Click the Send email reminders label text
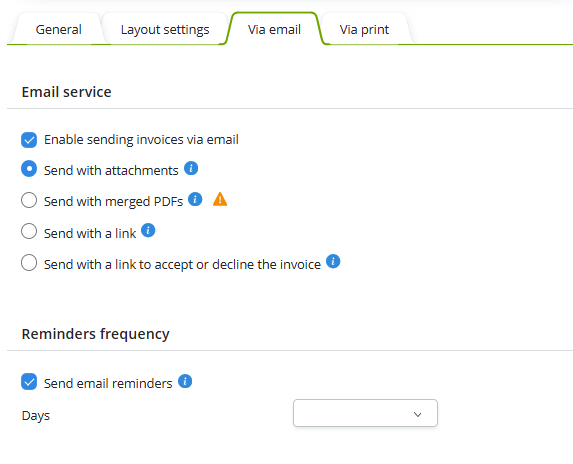This screenshot has height=464, width=573. [x=108, y=383]
